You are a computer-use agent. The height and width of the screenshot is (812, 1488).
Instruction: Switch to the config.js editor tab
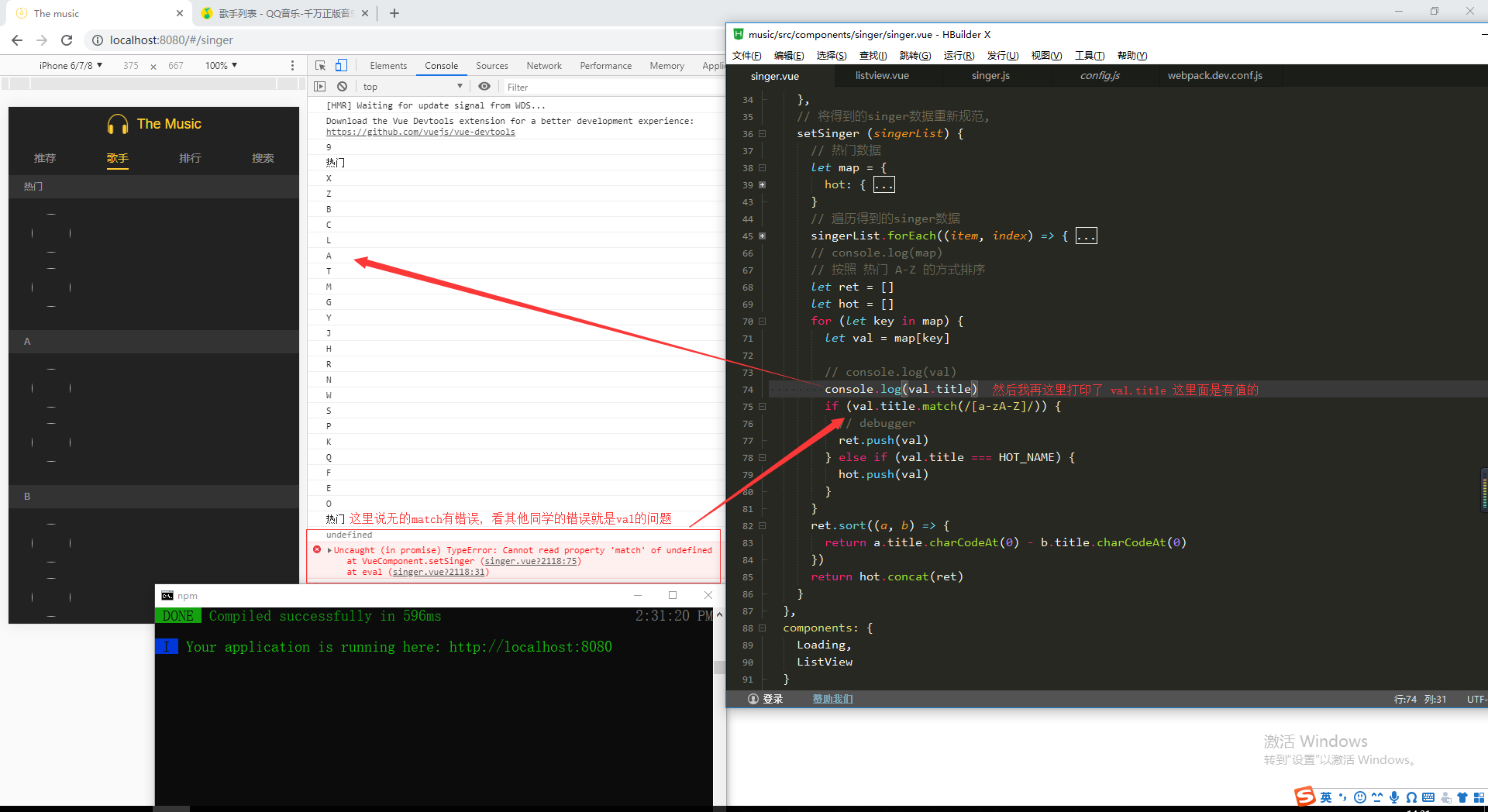1100,76
